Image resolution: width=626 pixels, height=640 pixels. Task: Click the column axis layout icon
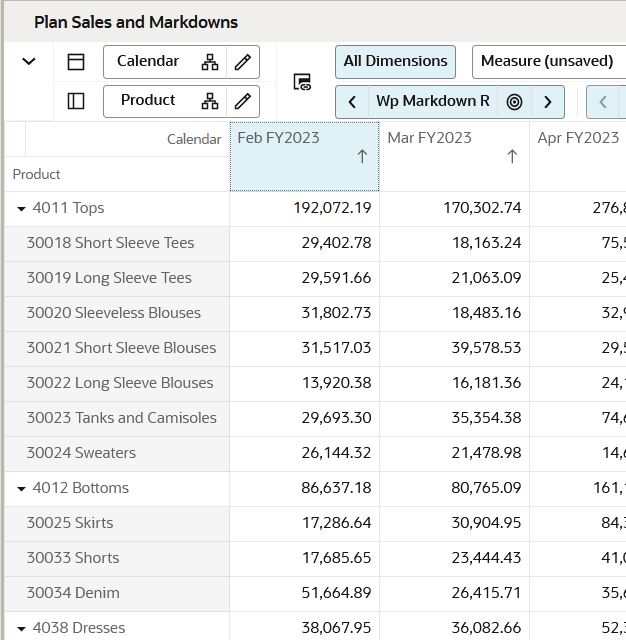pyautogui.click(x=76, y=62)
